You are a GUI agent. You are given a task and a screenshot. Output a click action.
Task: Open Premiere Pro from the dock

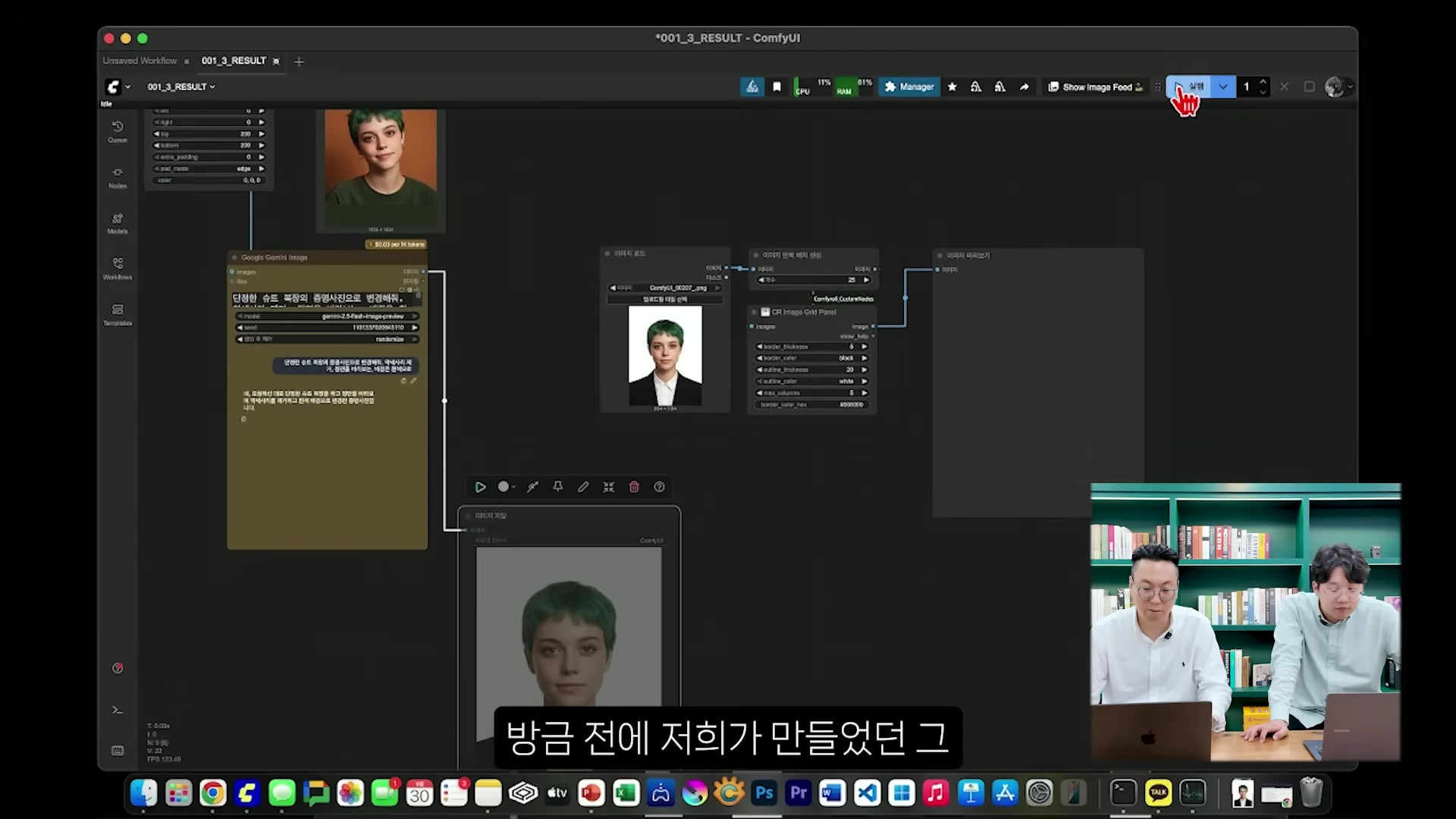(799, 793)
